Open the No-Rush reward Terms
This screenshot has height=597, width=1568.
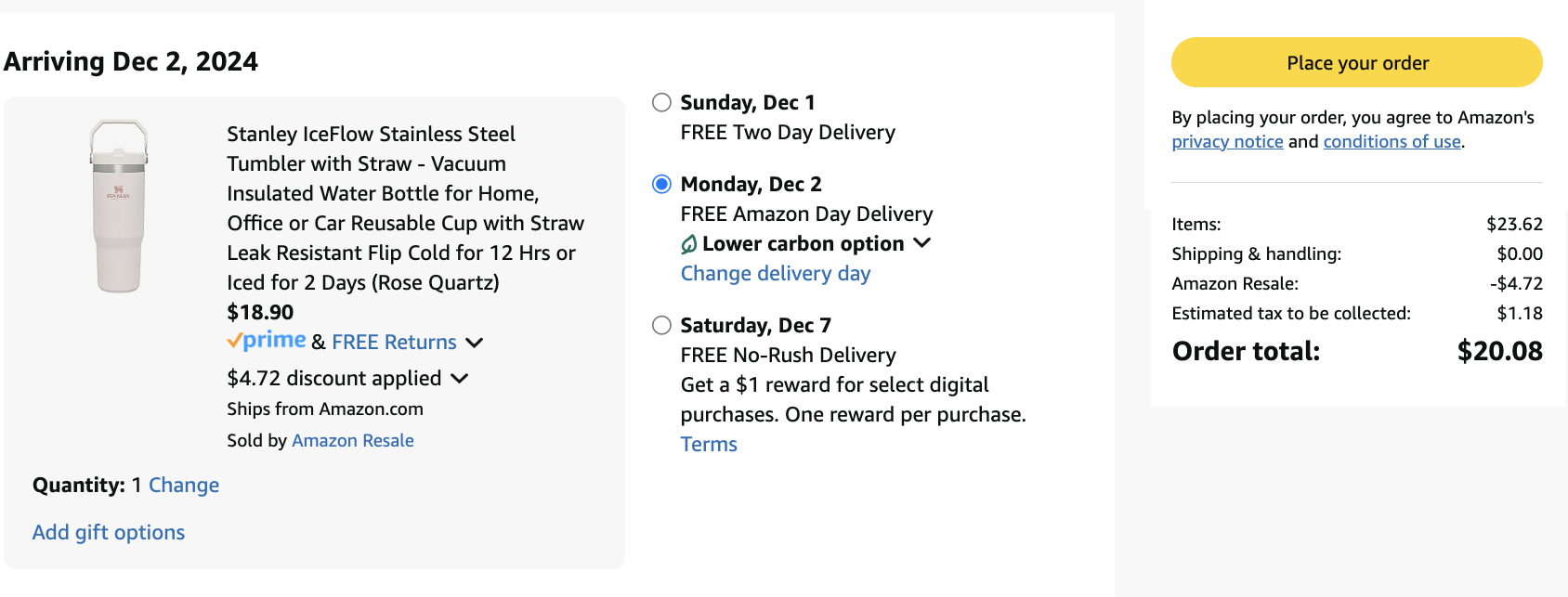click(708, 444)
